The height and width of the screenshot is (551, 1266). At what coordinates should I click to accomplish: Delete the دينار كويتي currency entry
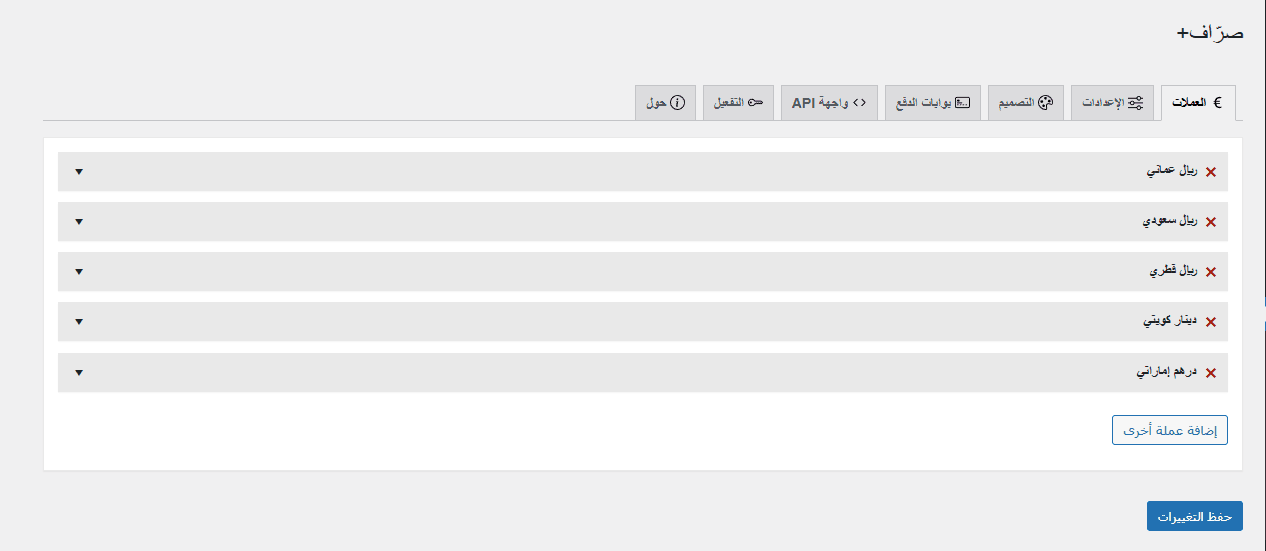tap(1210, 322)
